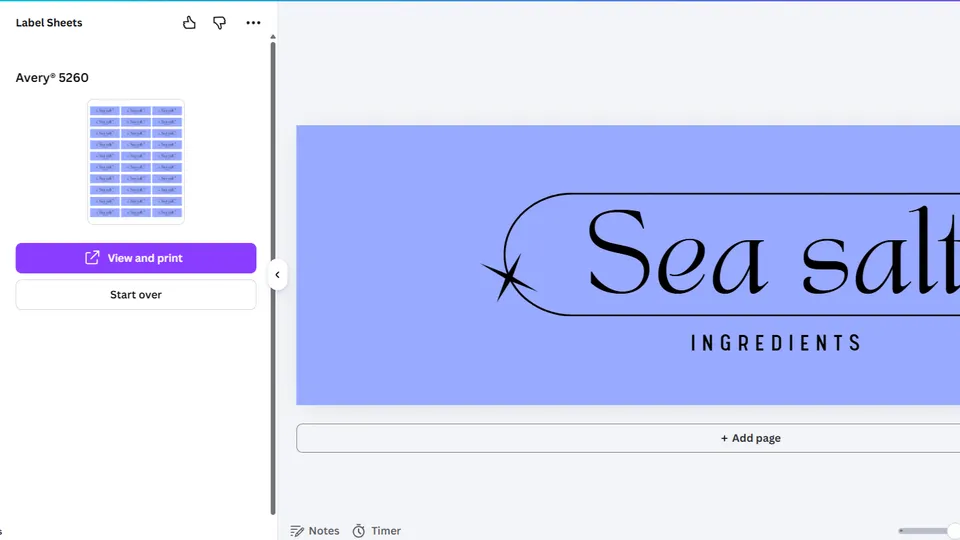Open the three-dot more options menu
This screenshot has height=540, width=960.
pyautogui.click(x=253, y=23)
